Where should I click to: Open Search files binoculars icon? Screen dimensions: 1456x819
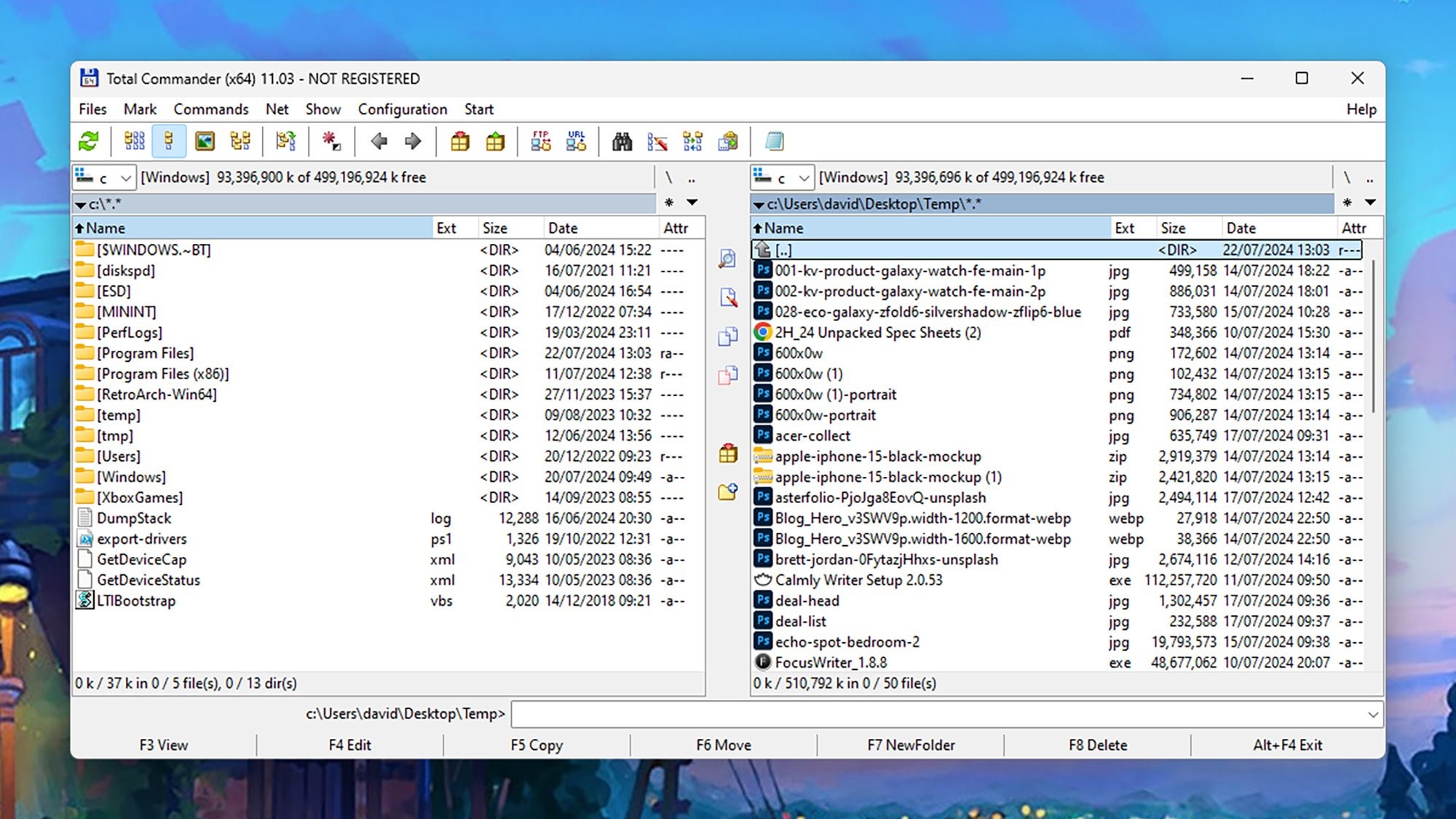click(622, 141)
